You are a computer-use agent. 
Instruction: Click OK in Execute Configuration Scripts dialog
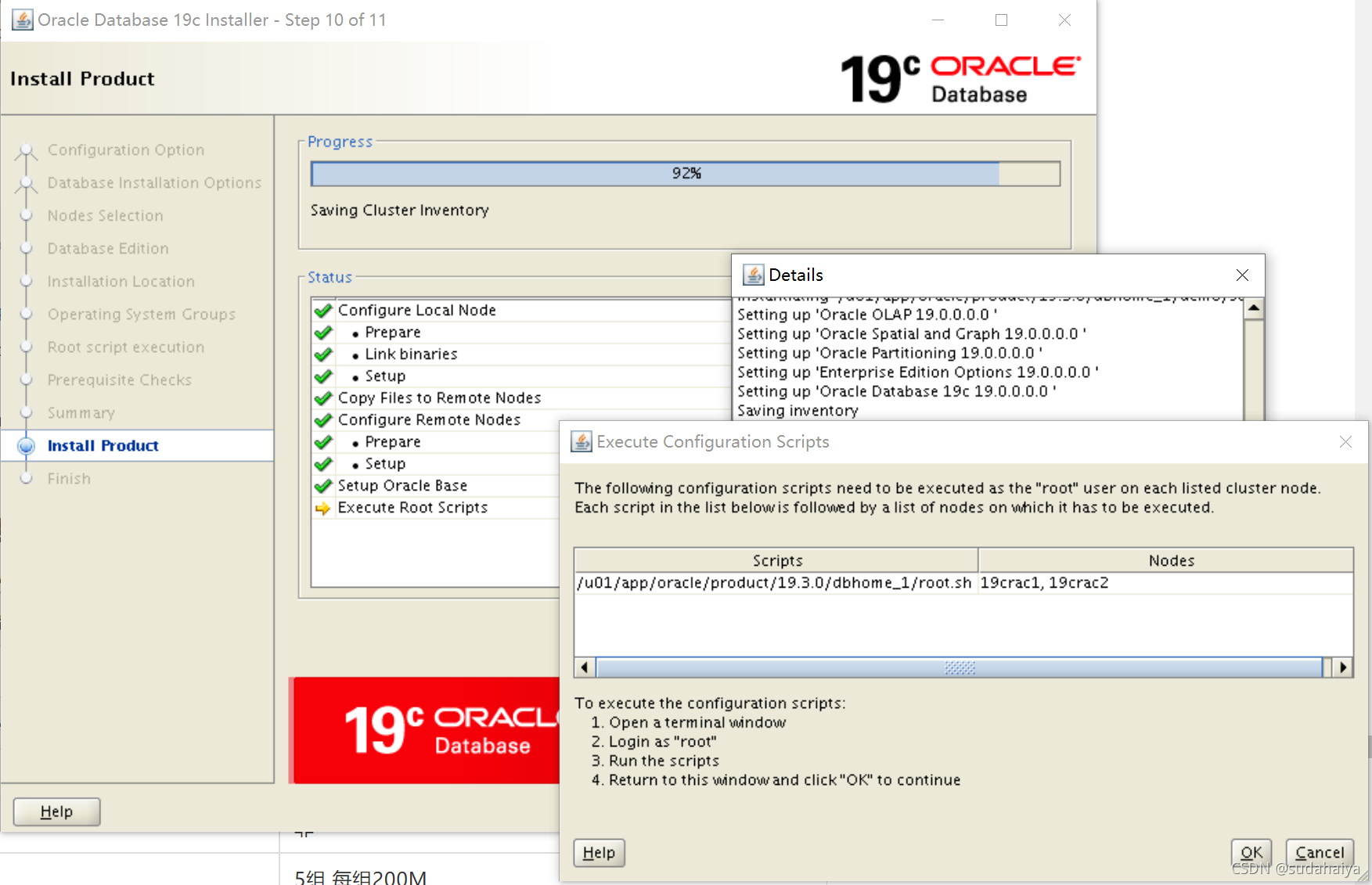[x=1251, y=852]
